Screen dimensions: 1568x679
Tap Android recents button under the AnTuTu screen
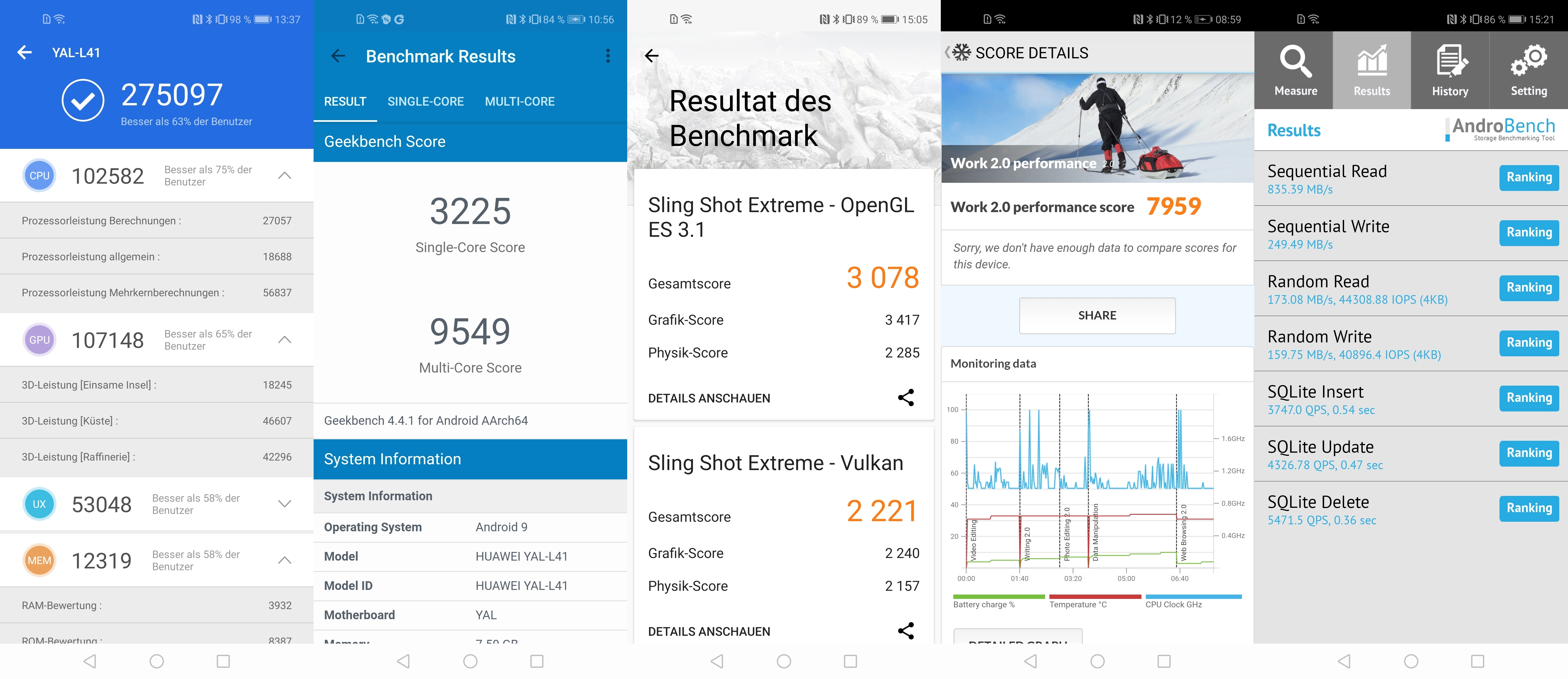pyautogui.click(x=223, y=661)
